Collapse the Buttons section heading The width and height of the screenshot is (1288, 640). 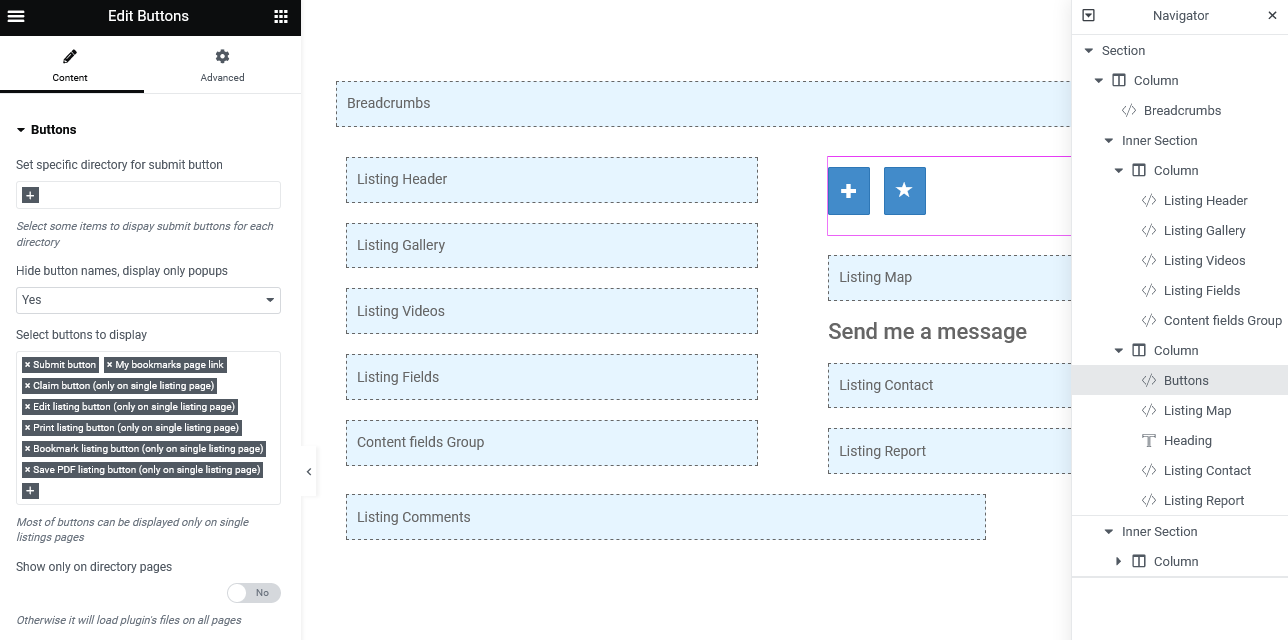click(x=46, y=130)
